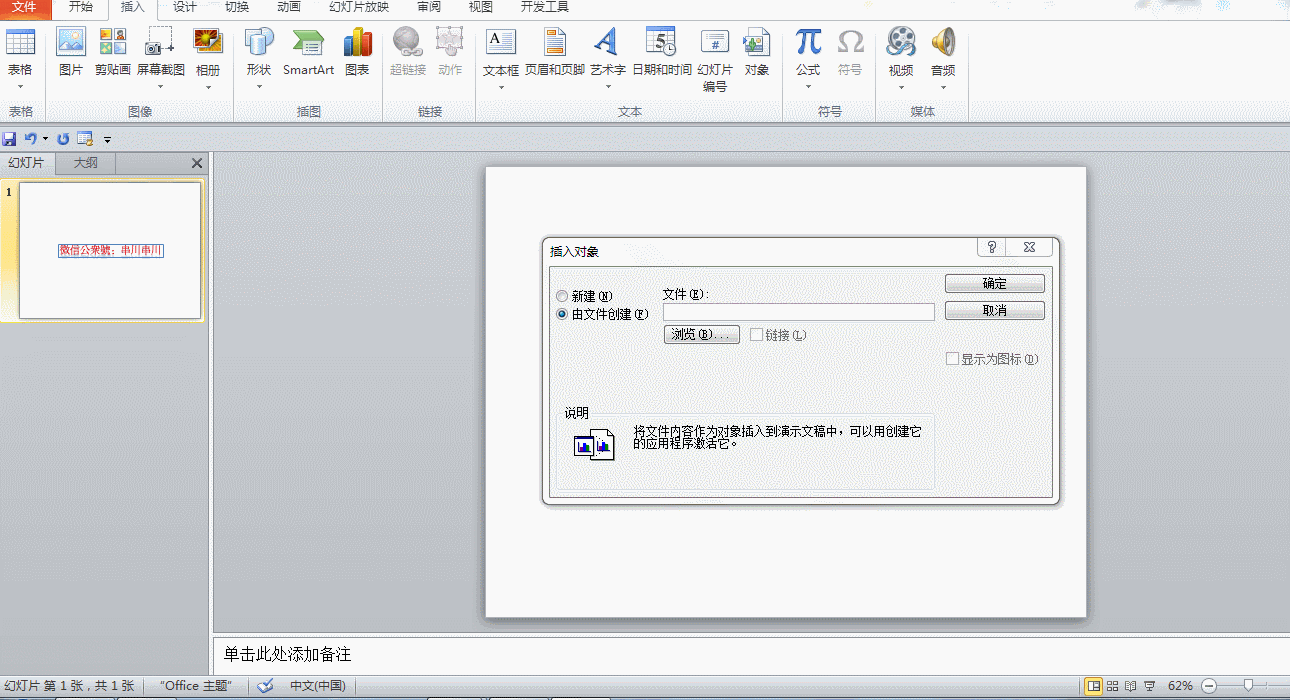Click the 浏览 browse button
Image resolution: width=1290 pixels, height=700 pixels.
click(x=701, y=334)
